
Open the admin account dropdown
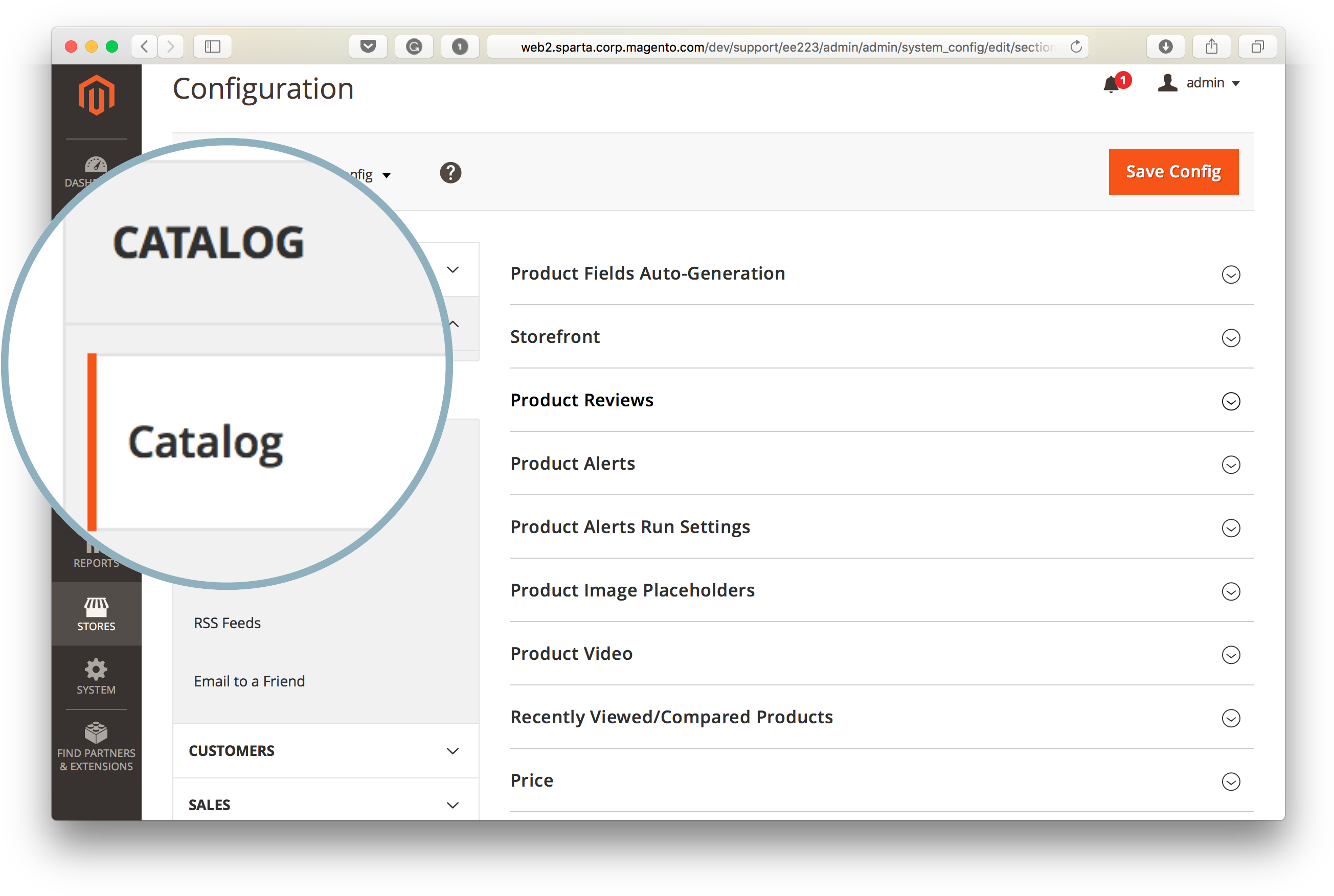click(x=1199, y=83)
